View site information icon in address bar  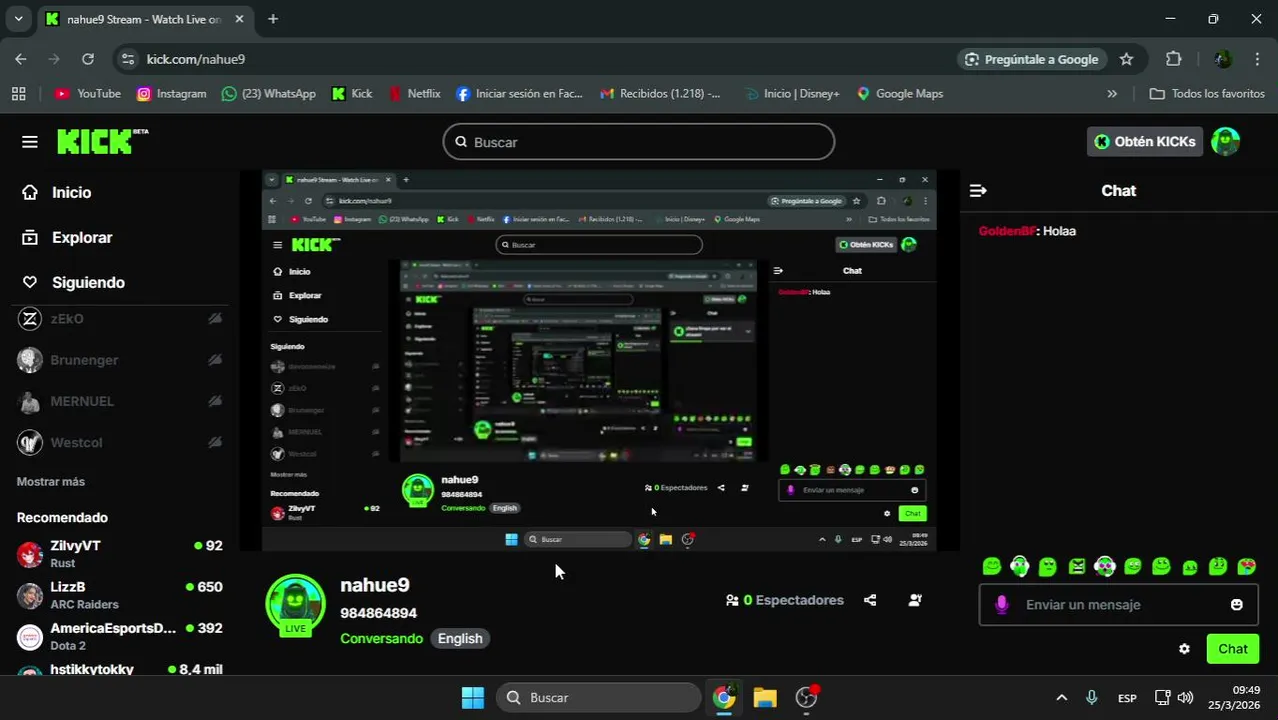coord(127,59)
